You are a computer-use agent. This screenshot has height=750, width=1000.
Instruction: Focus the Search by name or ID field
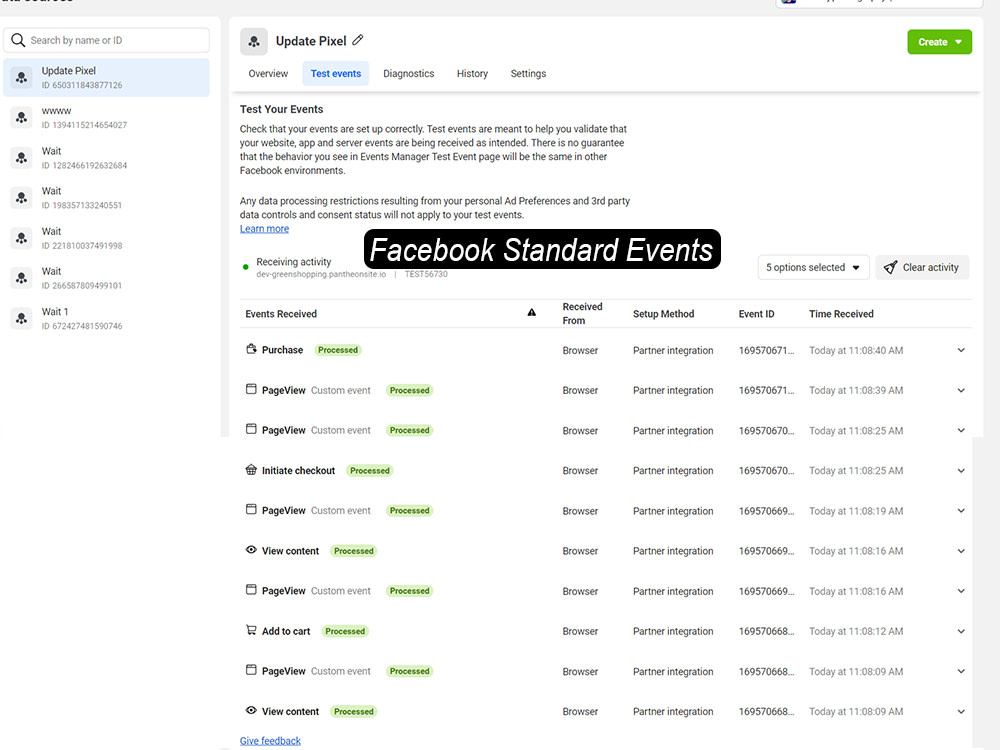click(x=107, y=40)
